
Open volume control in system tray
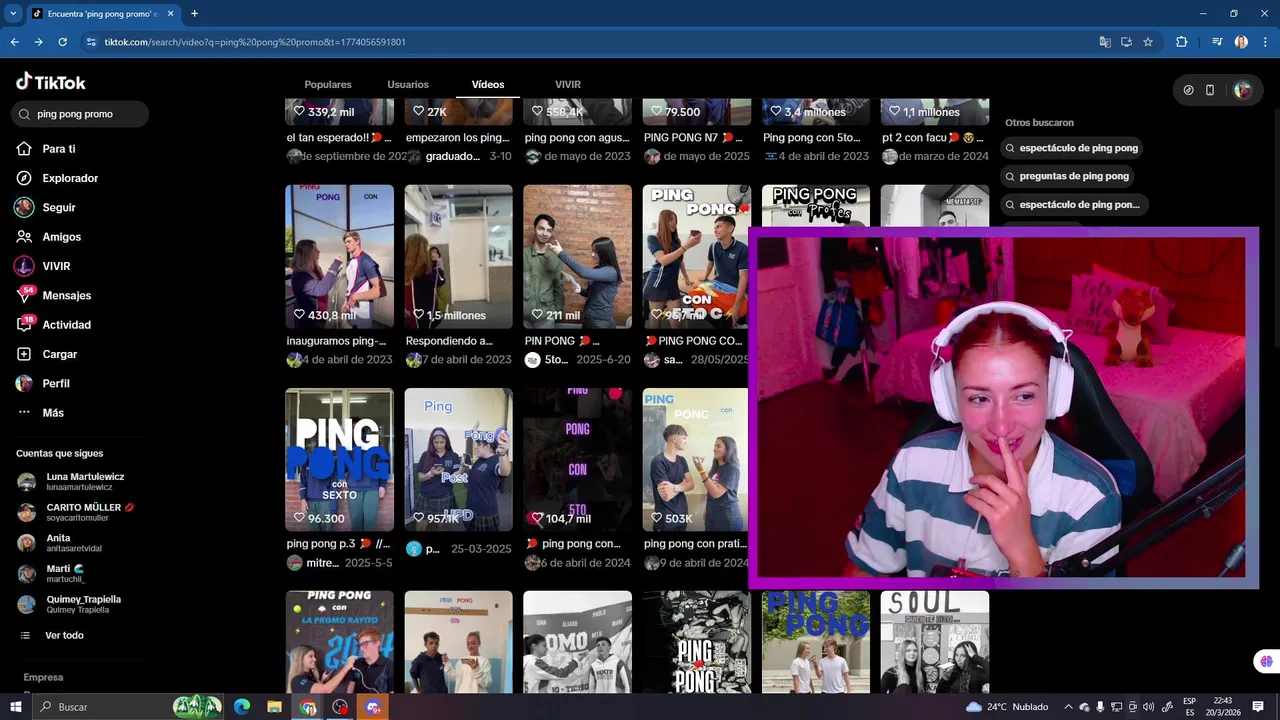click(1148, 707)
